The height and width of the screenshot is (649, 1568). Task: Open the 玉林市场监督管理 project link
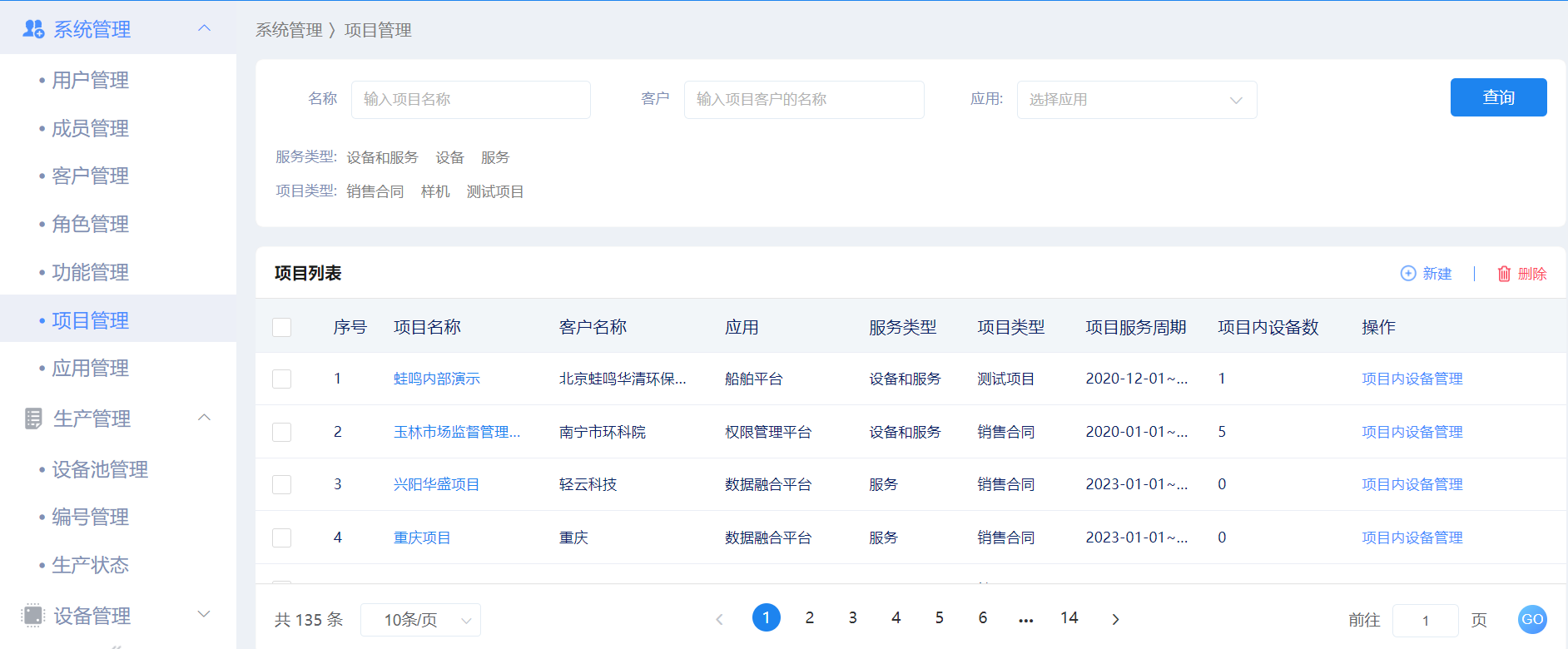click(x=457, y=432)
